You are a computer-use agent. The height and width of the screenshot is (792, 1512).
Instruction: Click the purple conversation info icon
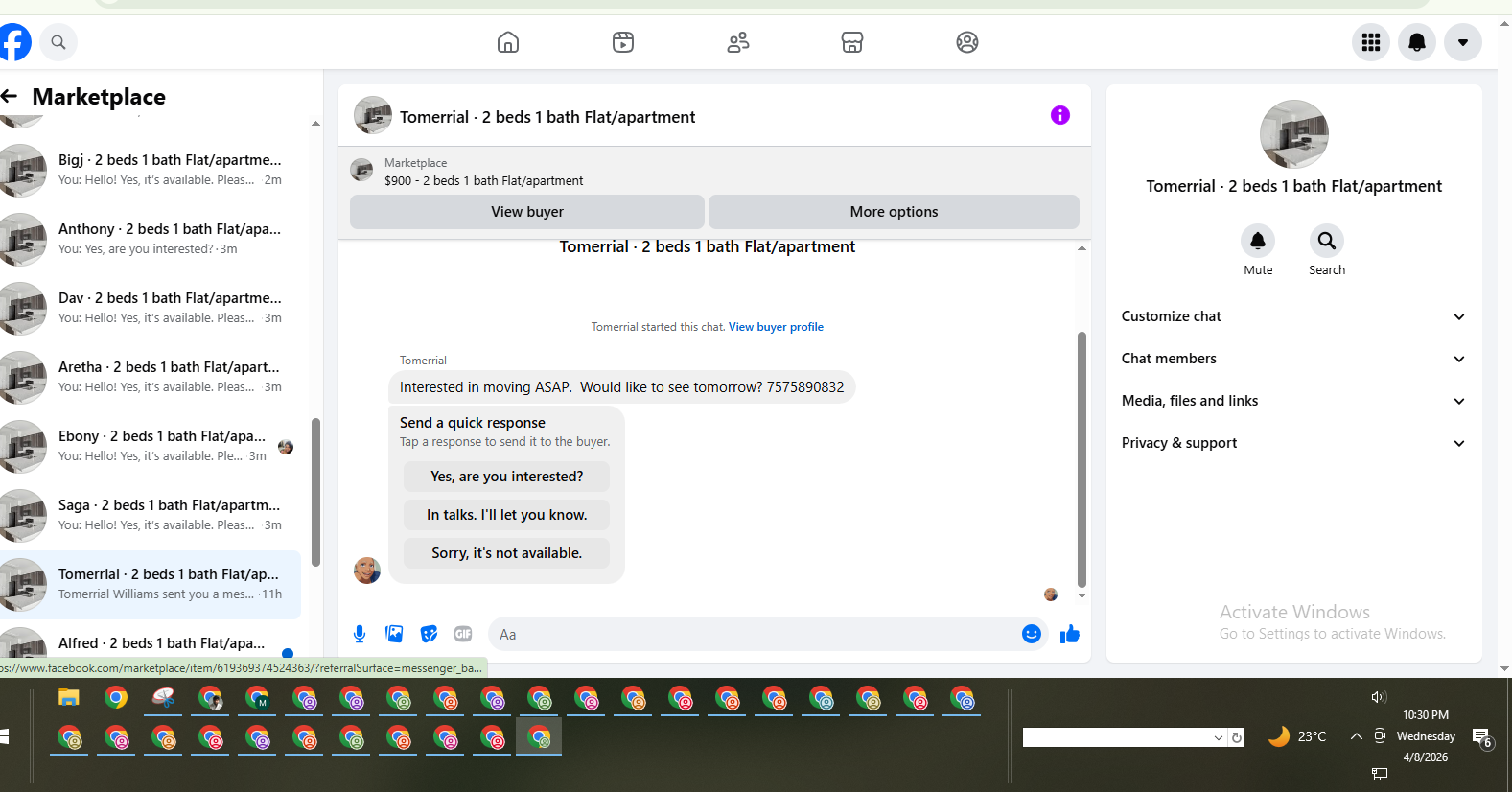pos(1060,115)
